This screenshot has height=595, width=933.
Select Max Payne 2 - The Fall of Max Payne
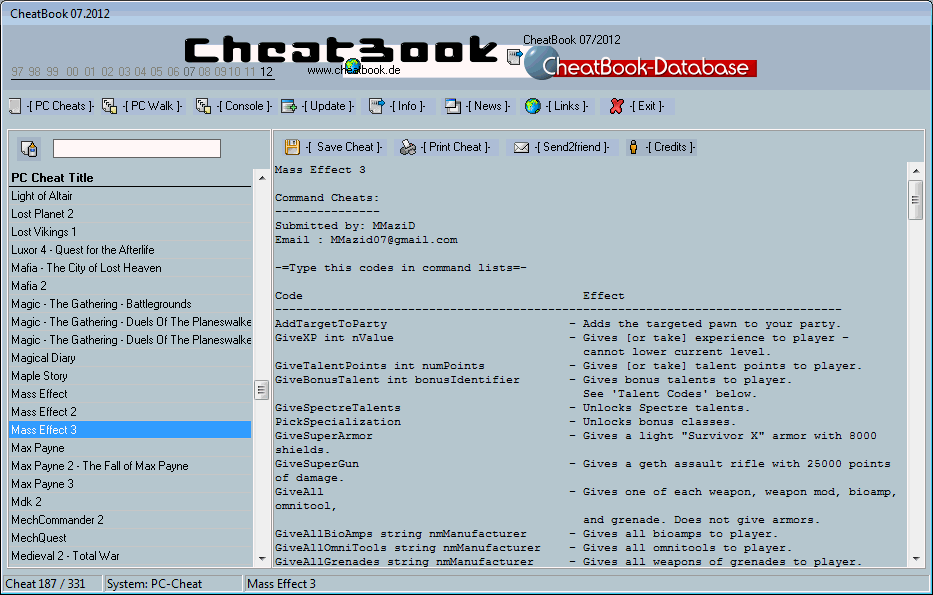[130, 466]
